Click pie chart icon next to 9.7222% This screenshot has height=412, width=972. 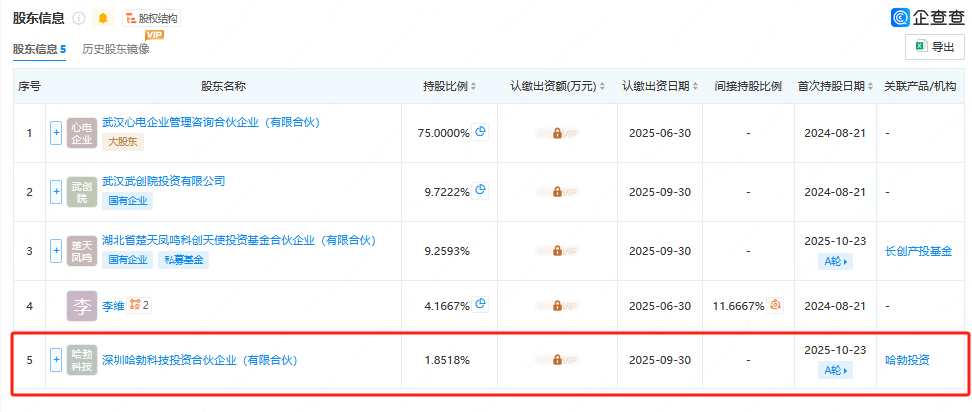tap(480, 191)
